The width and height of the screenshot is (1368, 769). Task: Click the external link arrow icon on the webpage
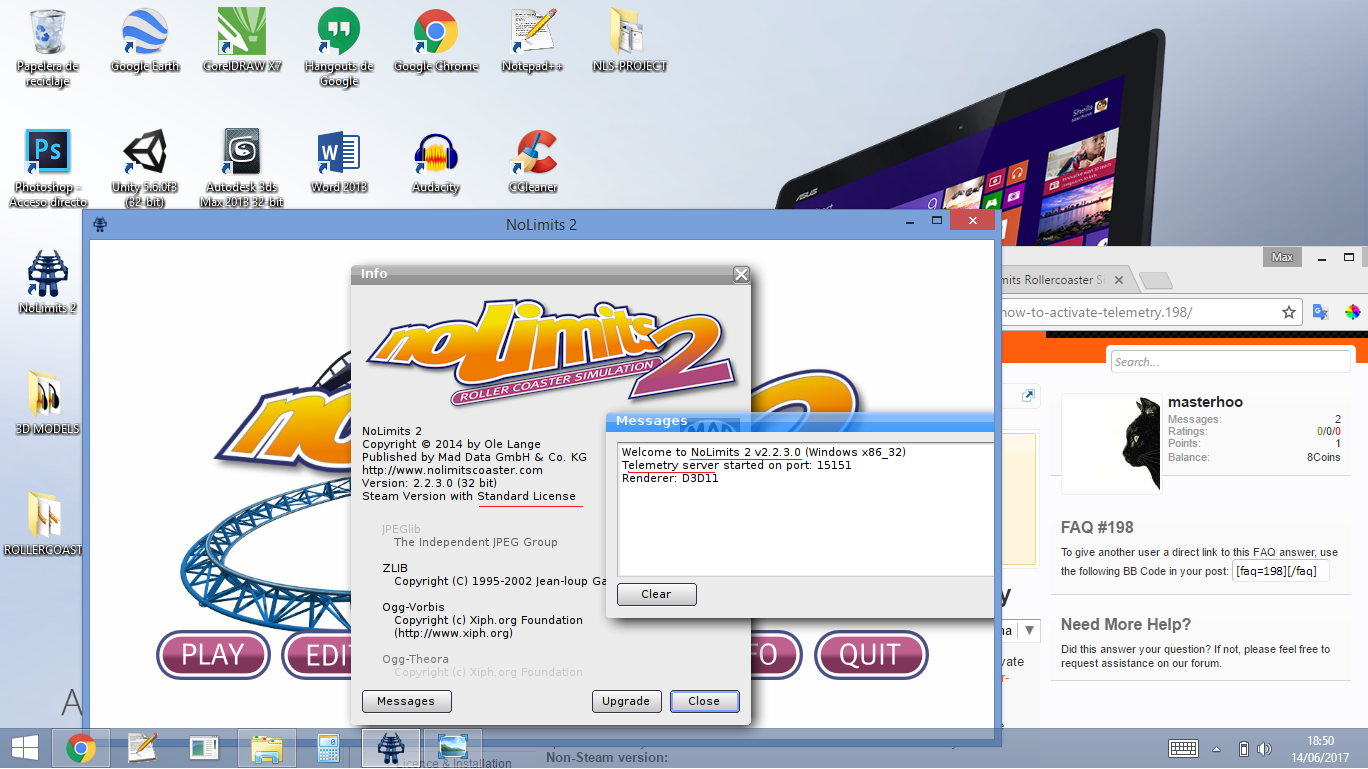tap(1027, 396)
